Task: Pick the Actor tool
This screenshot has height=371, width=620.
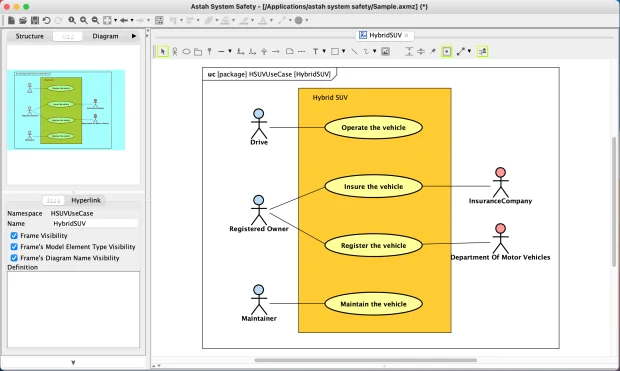Action: pos(174,51)
